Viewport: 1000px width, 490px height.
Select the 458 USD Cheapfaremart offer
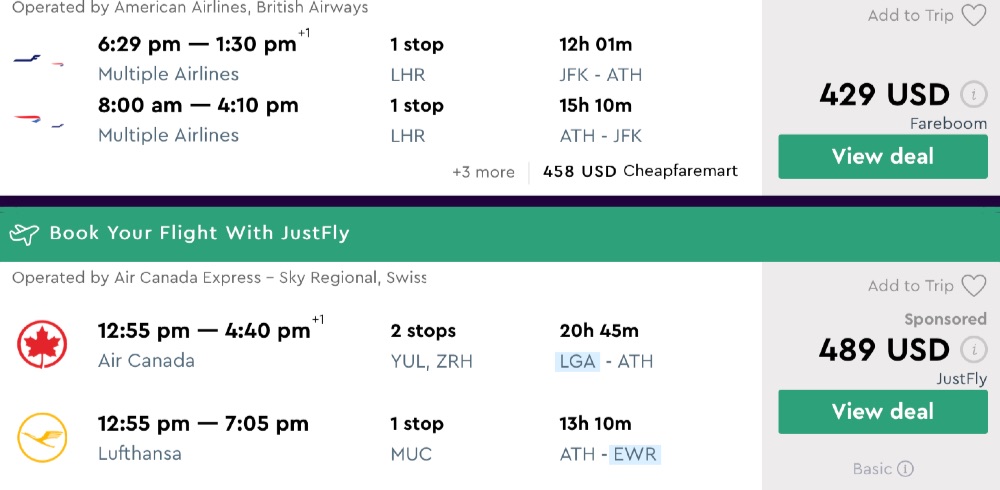[640, 172]
